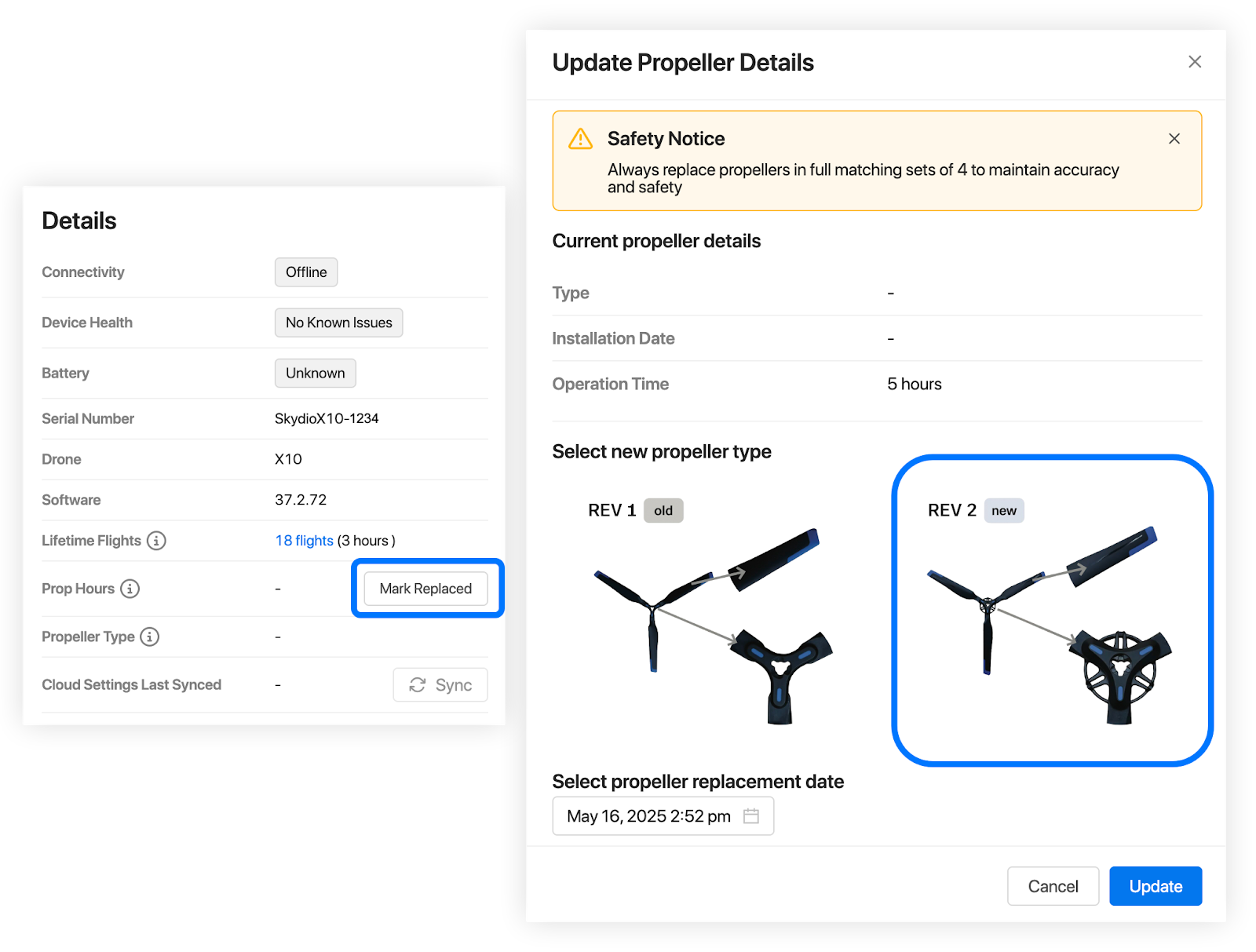This screenshot has width=1256, height=952.
Task: Click the calendar icon in date field
Action: (x=751, y=816)
